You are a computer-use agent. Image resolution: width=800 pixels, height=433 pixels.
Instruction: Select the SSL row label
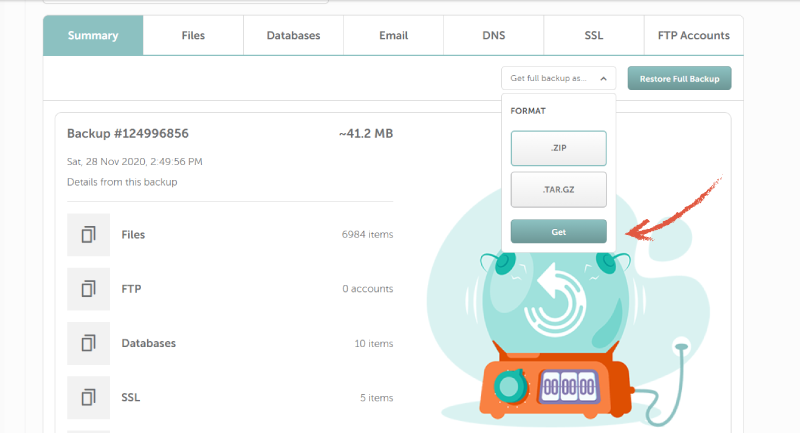(x=131, y=397)
